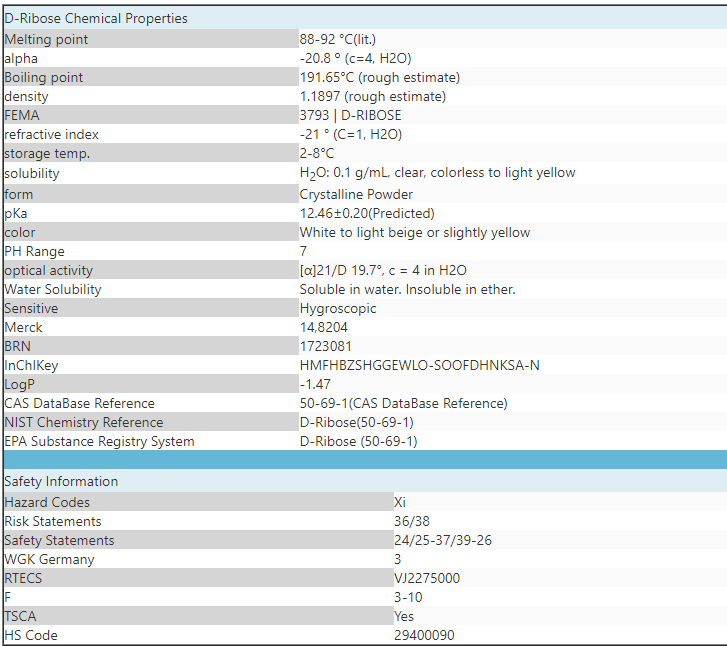Select the Hazard Codes value Xi
Image resolution: width=727 pixels, height=646 pixels.
pos(400,502)
